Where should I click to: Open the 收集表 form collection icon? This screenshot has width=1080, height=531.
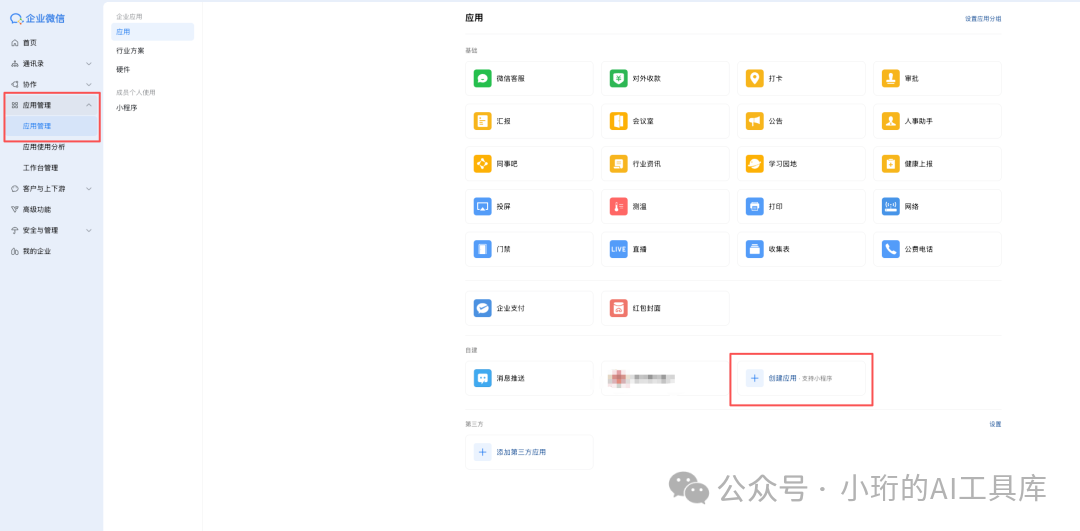[755, 249]
